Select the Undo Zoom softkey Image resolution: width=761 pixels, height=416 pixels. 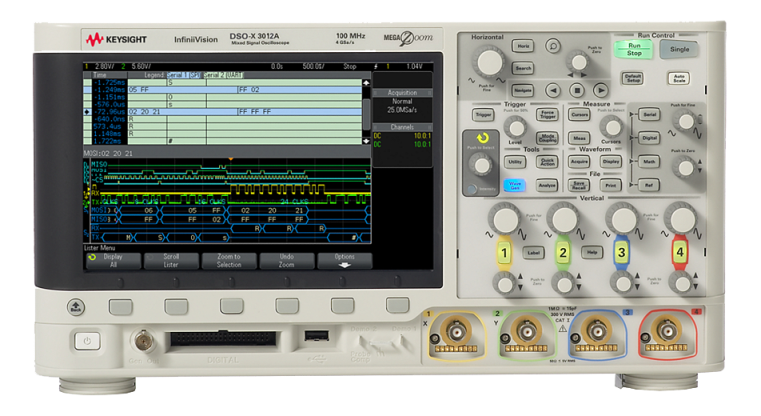pos(286,261)
